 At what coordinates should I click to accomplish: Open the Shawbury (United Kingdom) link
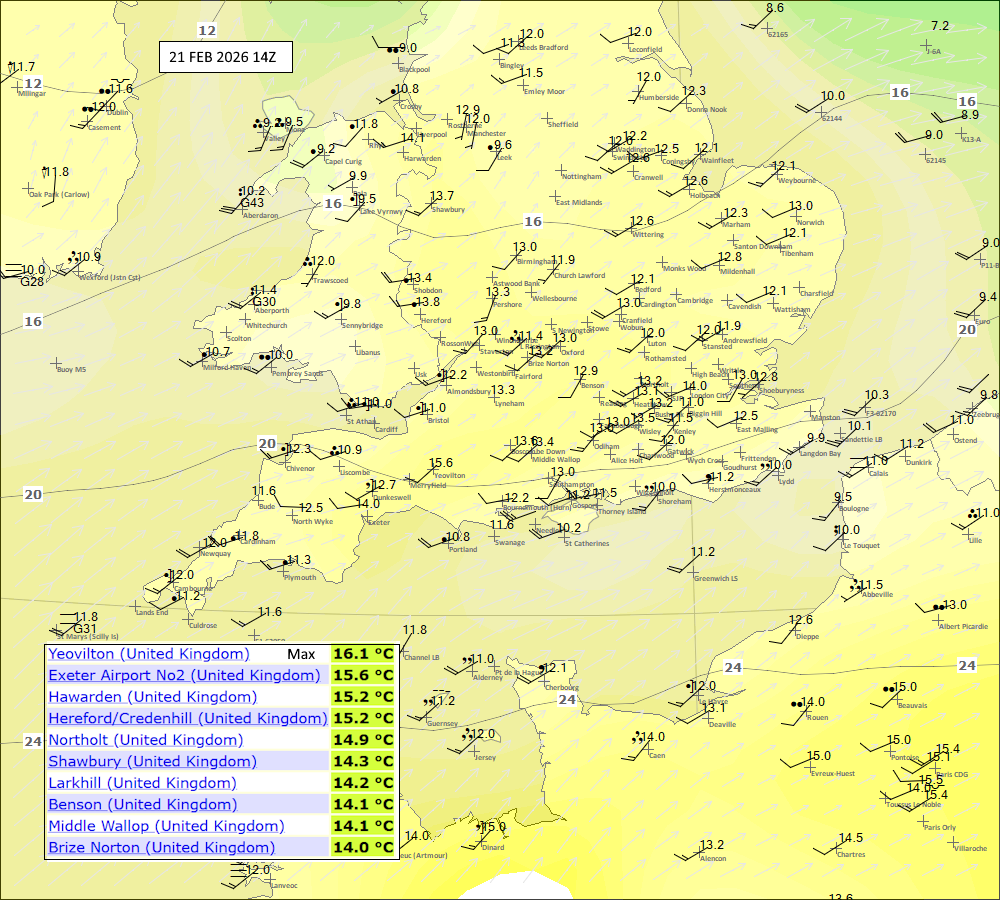click(148, 761)
